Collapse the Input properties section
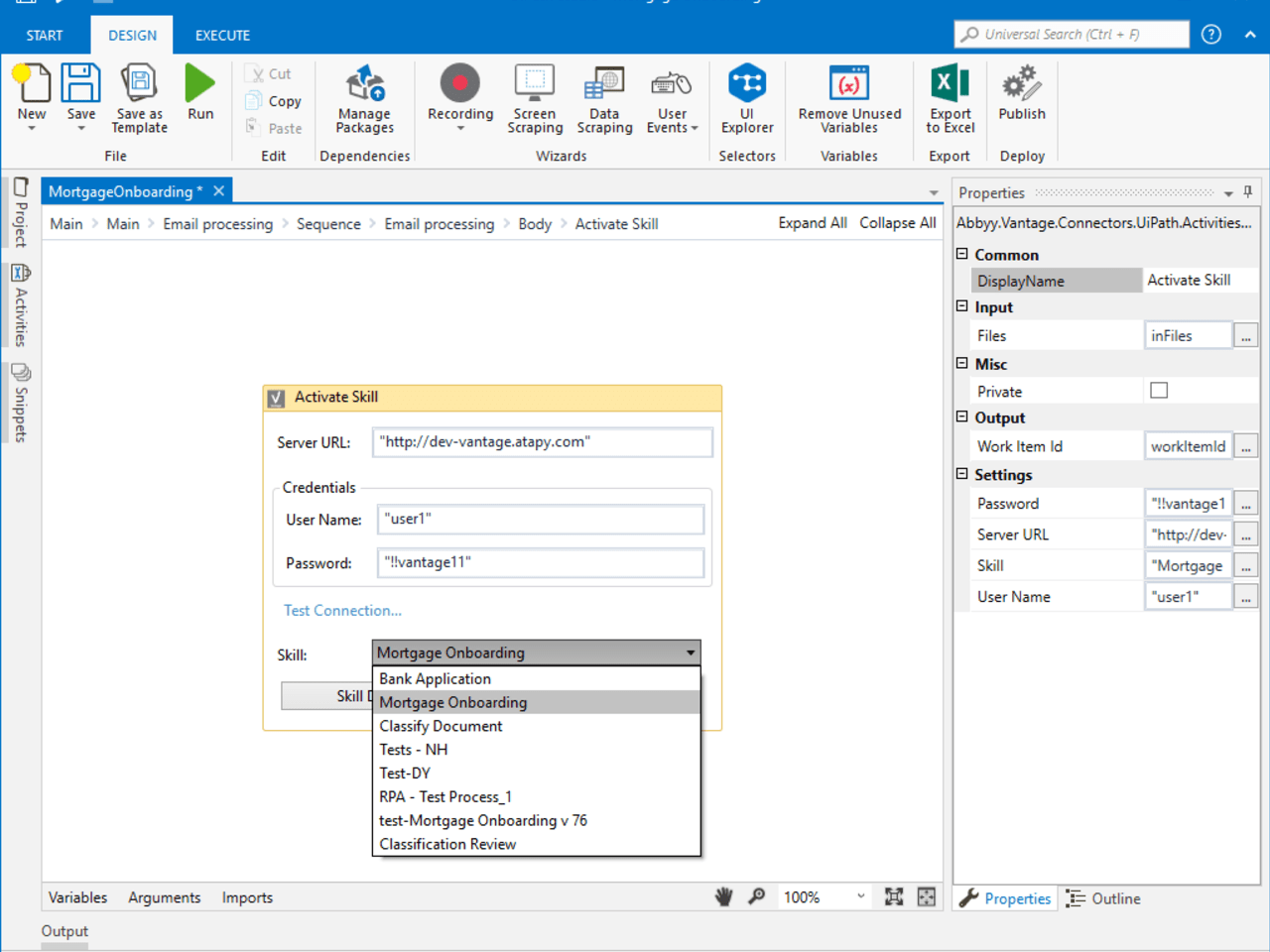1270x952 pixels. [962, 306]
